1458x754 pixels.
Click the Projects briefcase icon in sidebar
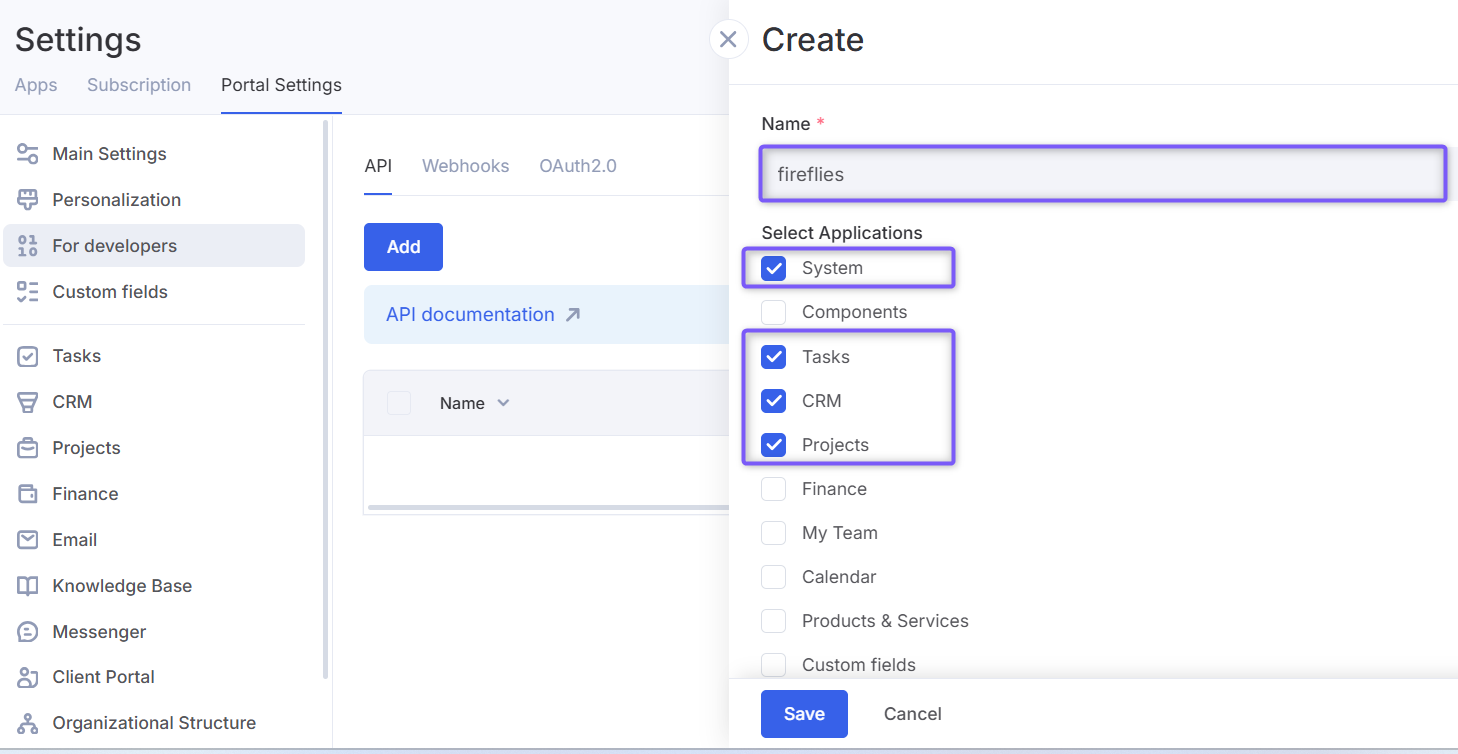click(28, 448)
